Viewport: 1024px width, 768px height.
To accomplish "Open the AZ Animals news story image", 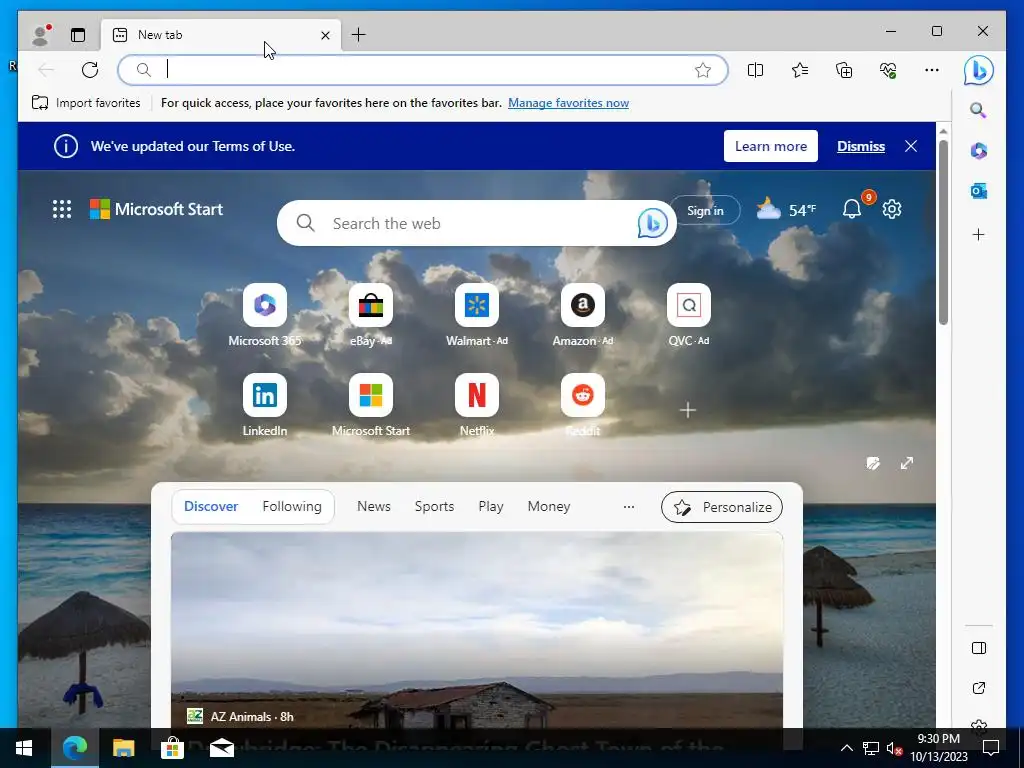I will [477, 630].
